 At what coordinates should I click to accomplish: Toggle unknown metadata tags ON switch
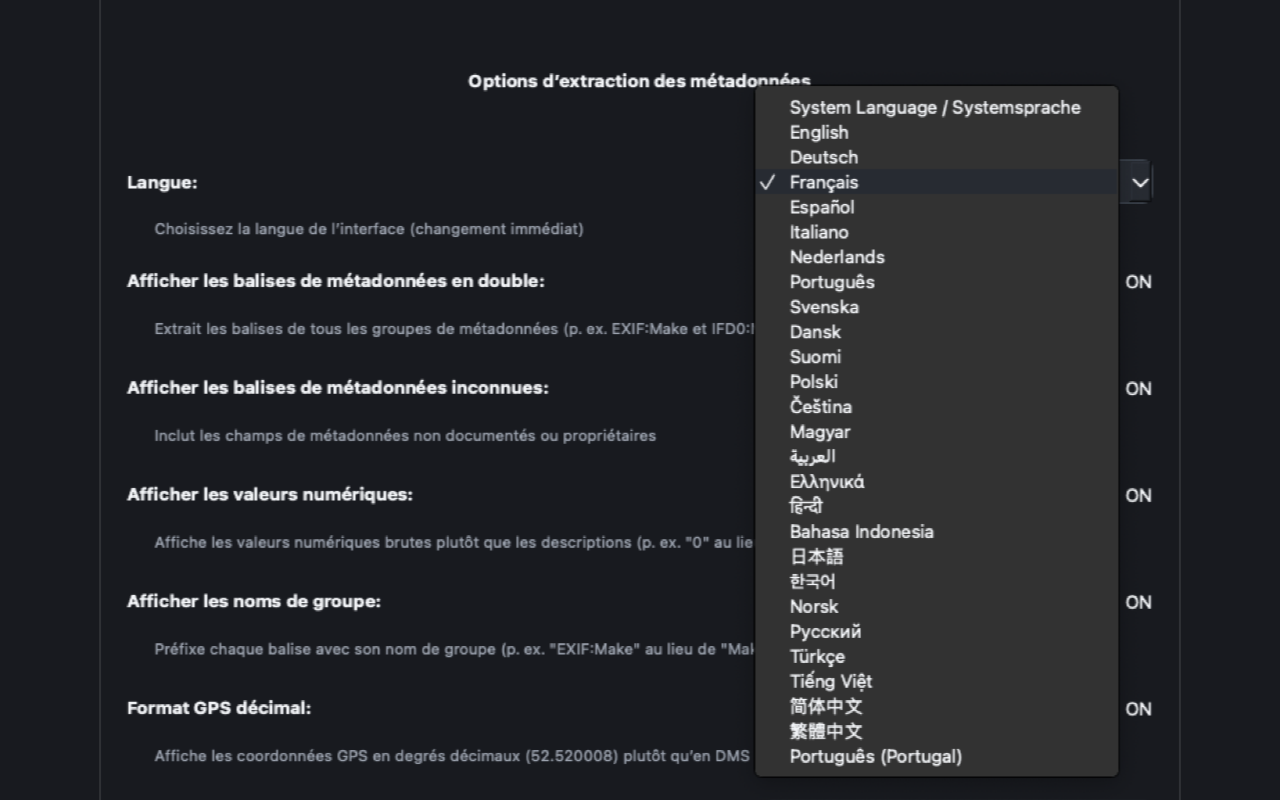[x=1138, y=389]
